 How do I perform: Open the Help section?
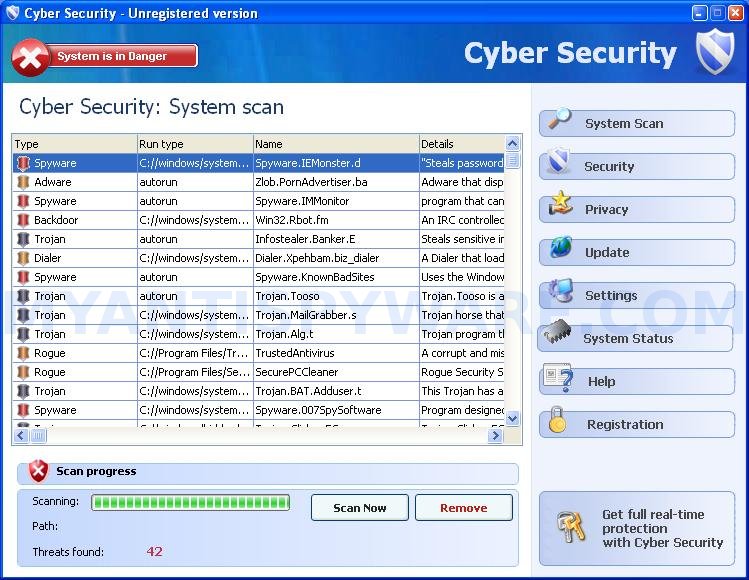[x=637, y=381]
